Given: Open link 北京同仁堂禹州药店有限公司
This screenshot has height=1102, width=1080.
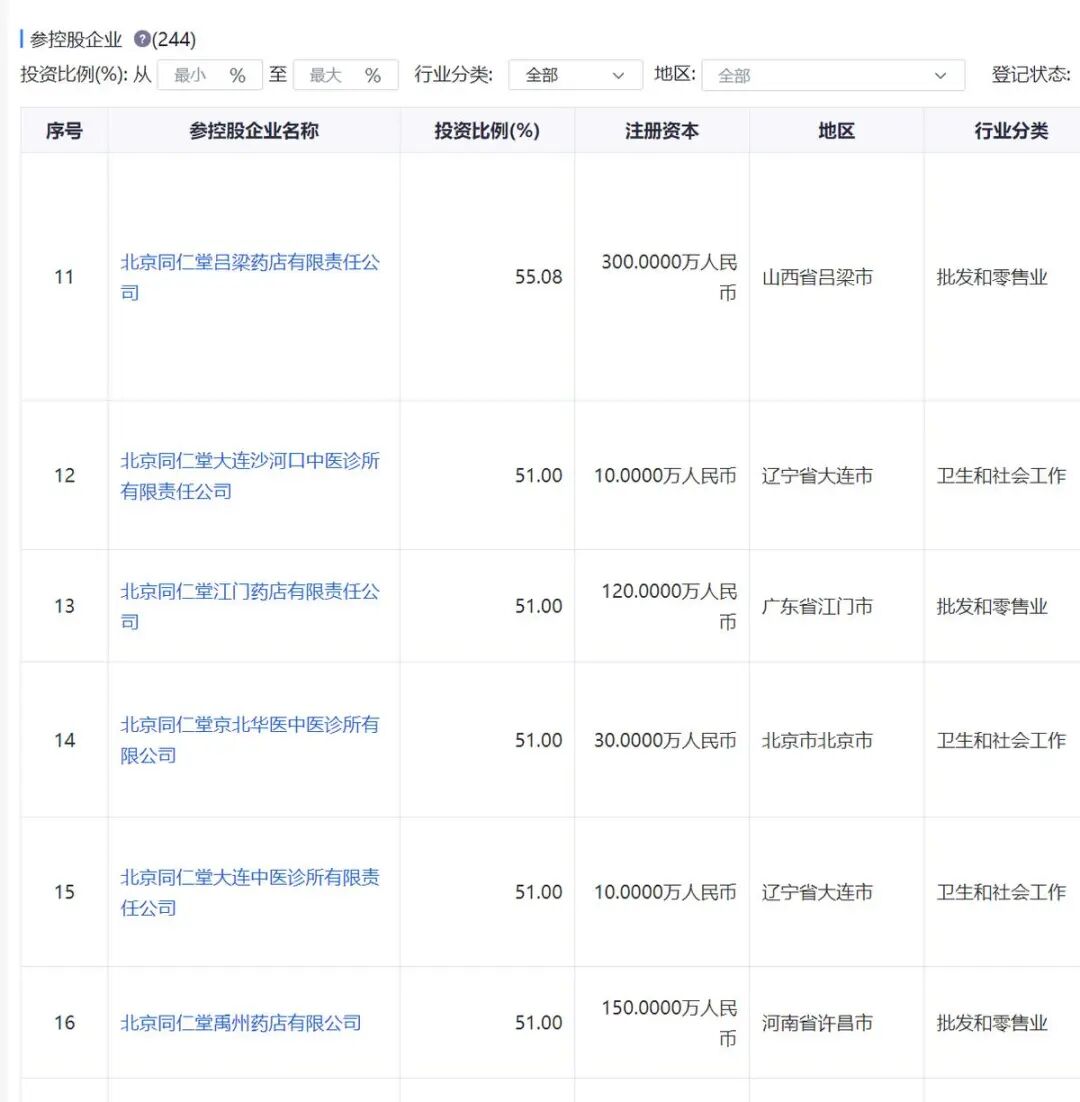Looking at the screenshot, I should (x=240, y=1023).
